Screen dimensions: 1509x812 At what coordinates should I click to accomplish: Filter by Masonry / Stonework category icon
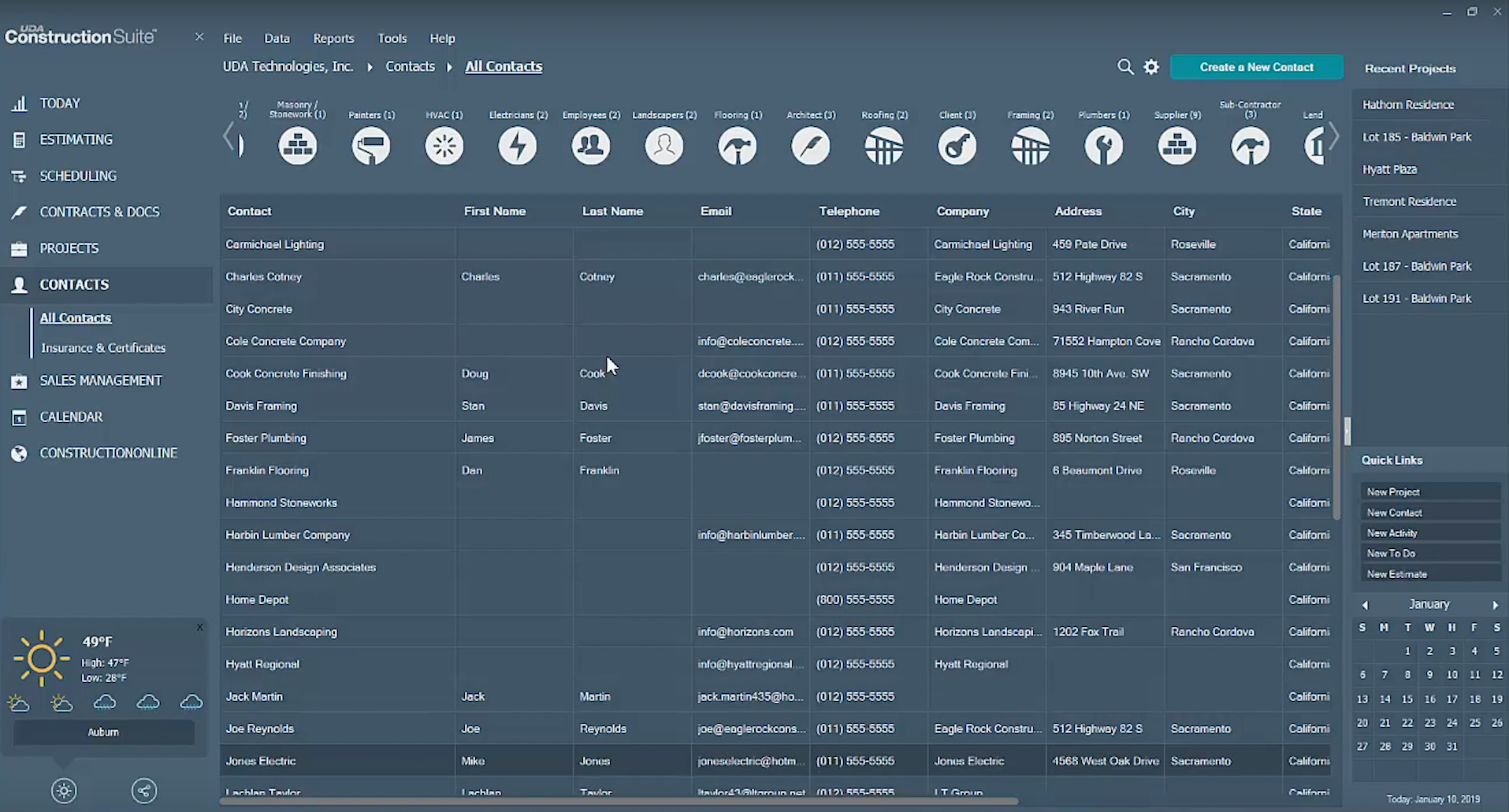click(x=298, y=146)
